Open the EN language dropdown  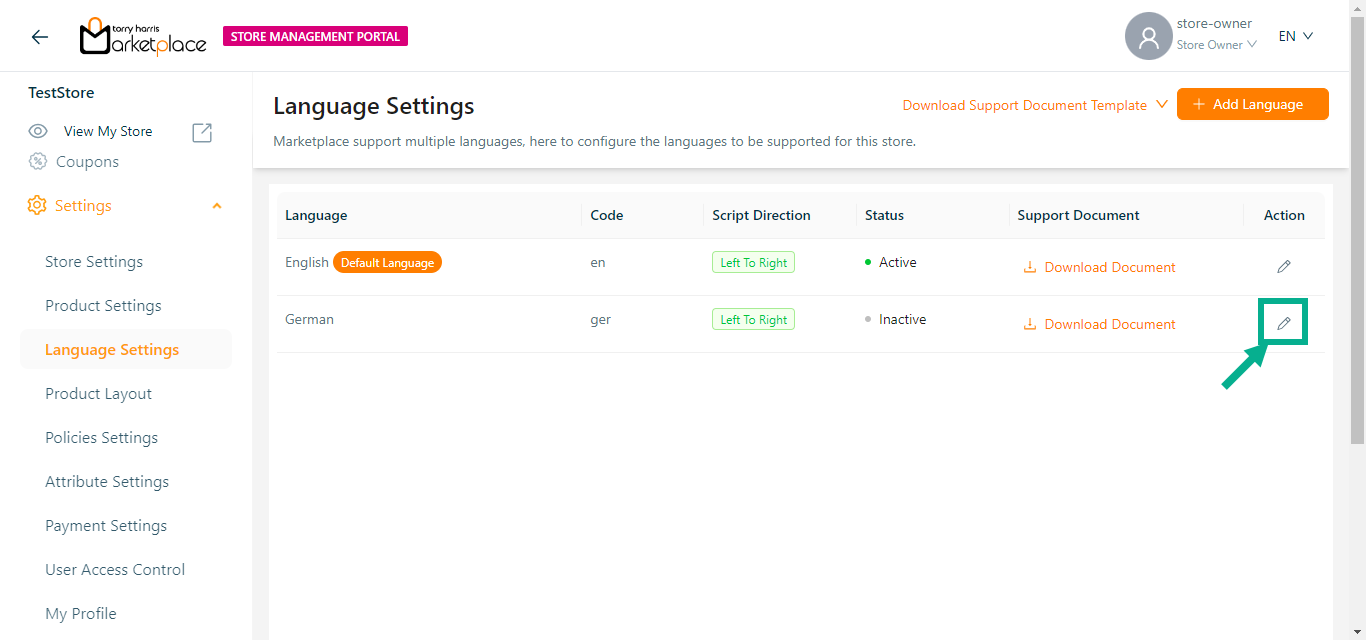pos(1295,37)
